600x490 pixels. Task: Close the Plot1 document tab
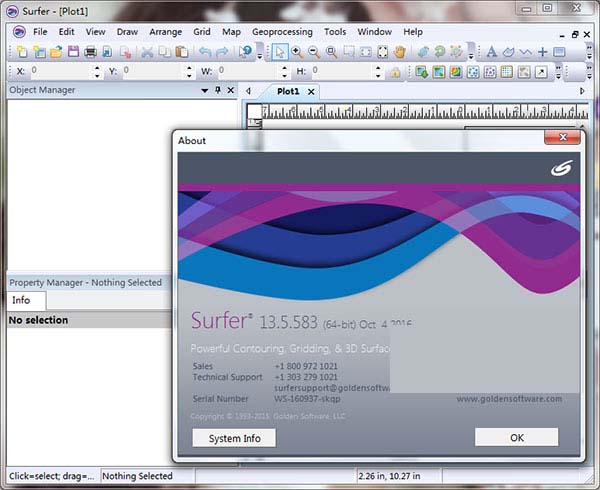(311, 91)
